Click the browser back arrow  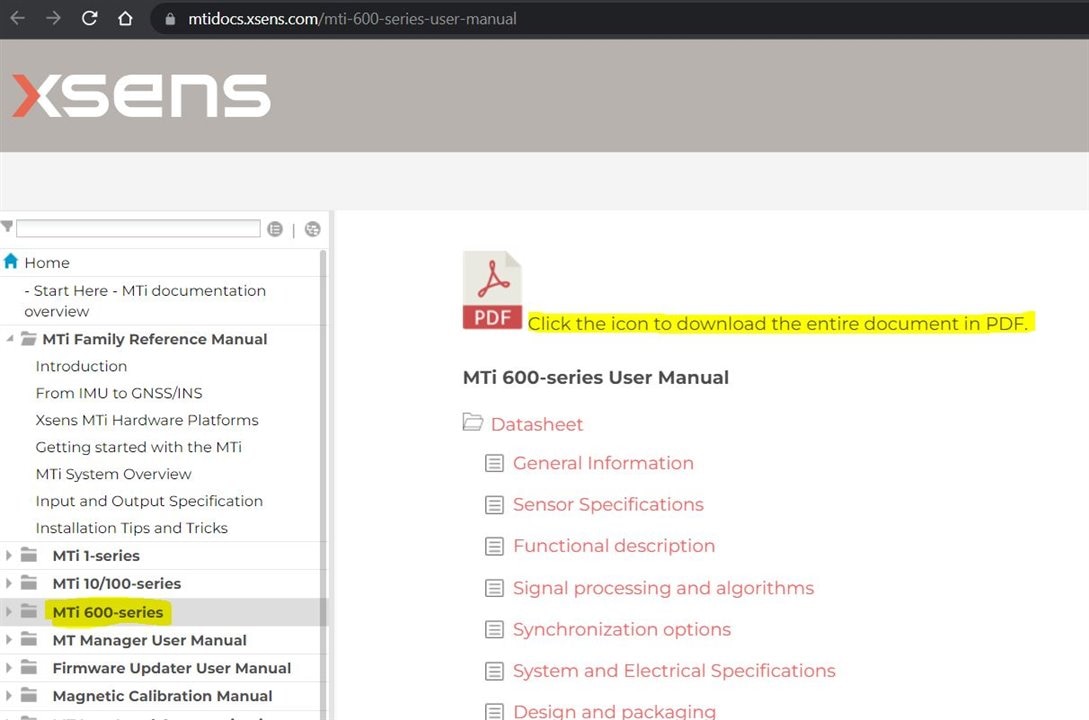17,18
